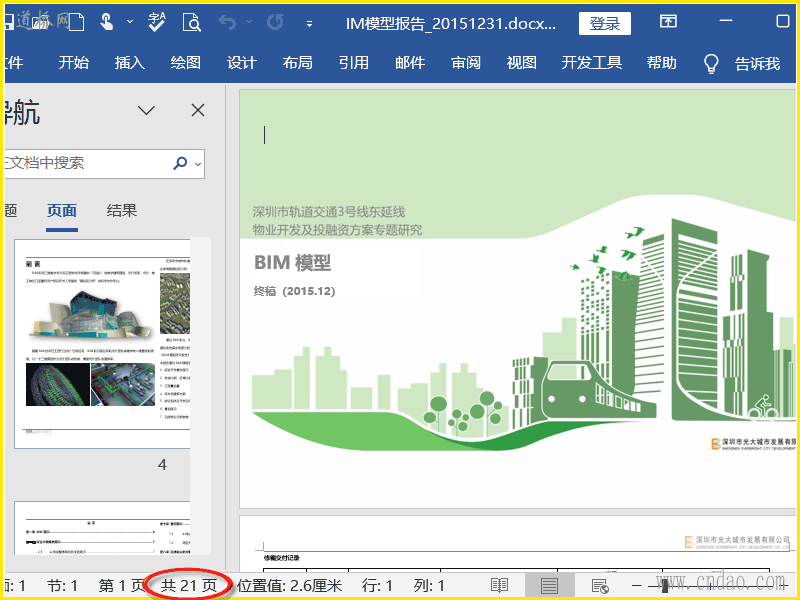800x600 pixels.
Task: Open the 视图 ribbon tab
Action: coord(521,63)
